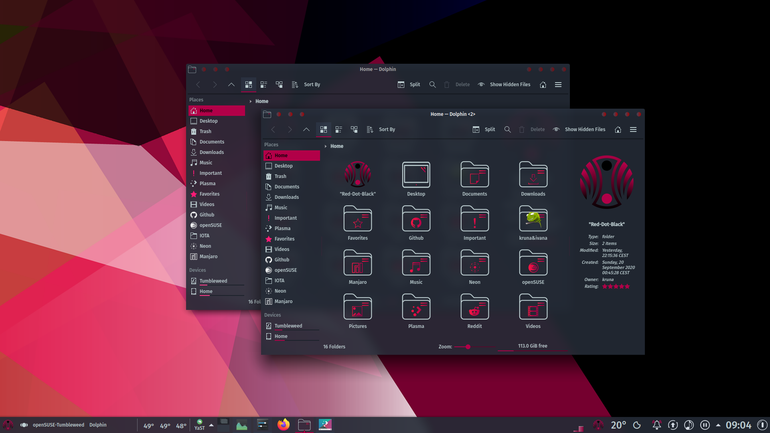Toggle Split view in Dolphin <2>
The height and width of the screenshot is (433, 770).
(x=484, y=130)
